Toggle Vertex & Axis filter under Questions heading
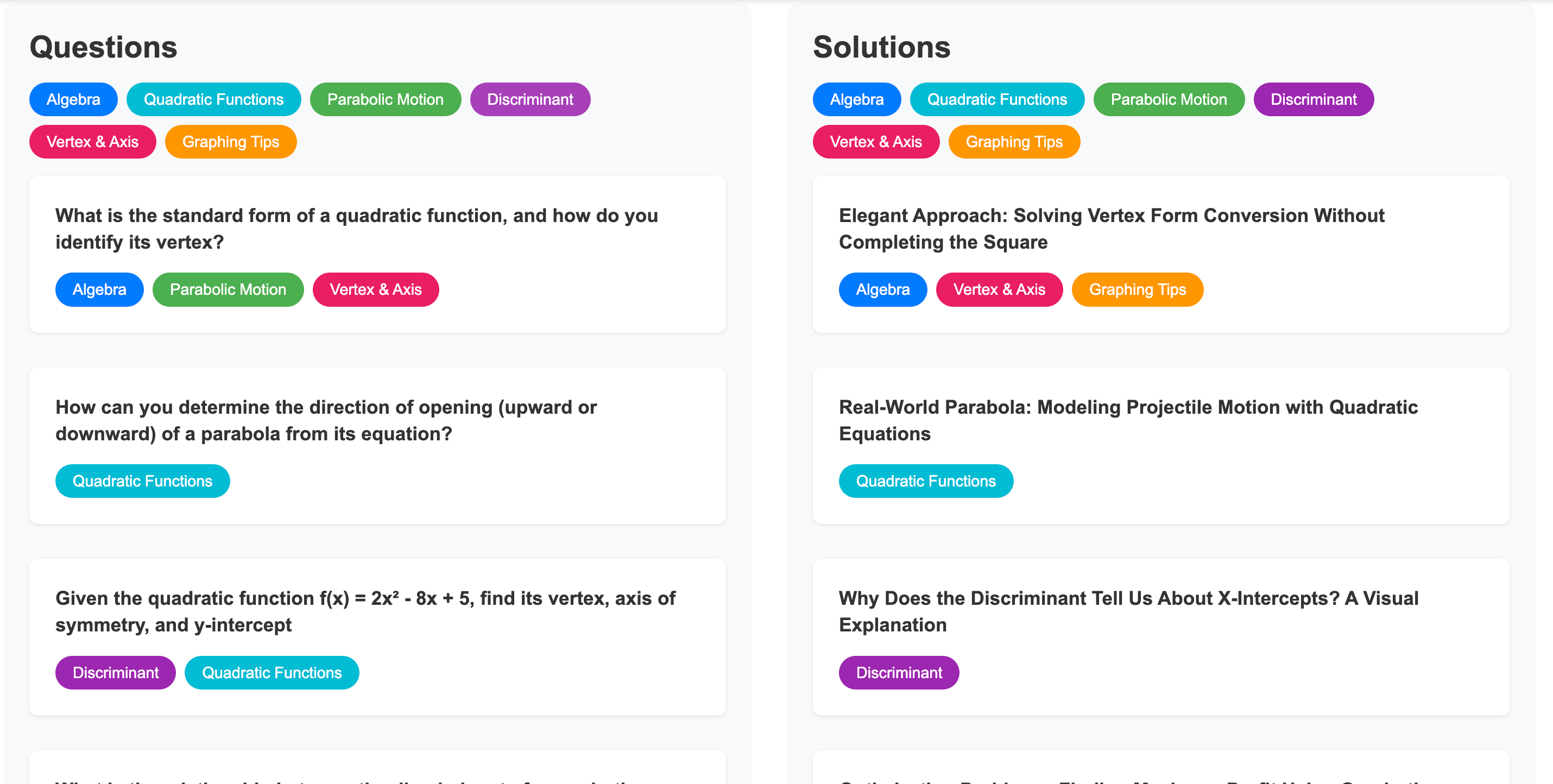The height and width of the screenshot is (784, 1553). coord(92,142)
